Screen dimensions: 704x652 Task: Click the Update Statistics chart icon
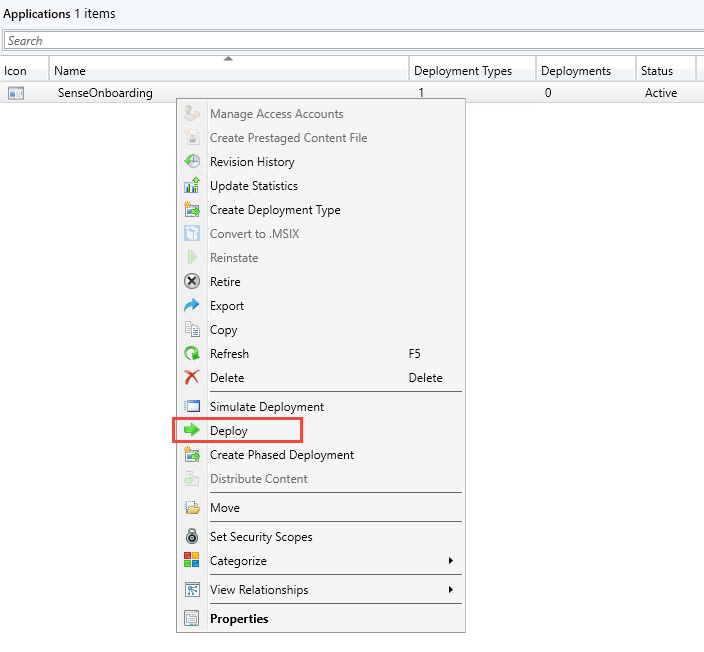click(x=193, y=186)
